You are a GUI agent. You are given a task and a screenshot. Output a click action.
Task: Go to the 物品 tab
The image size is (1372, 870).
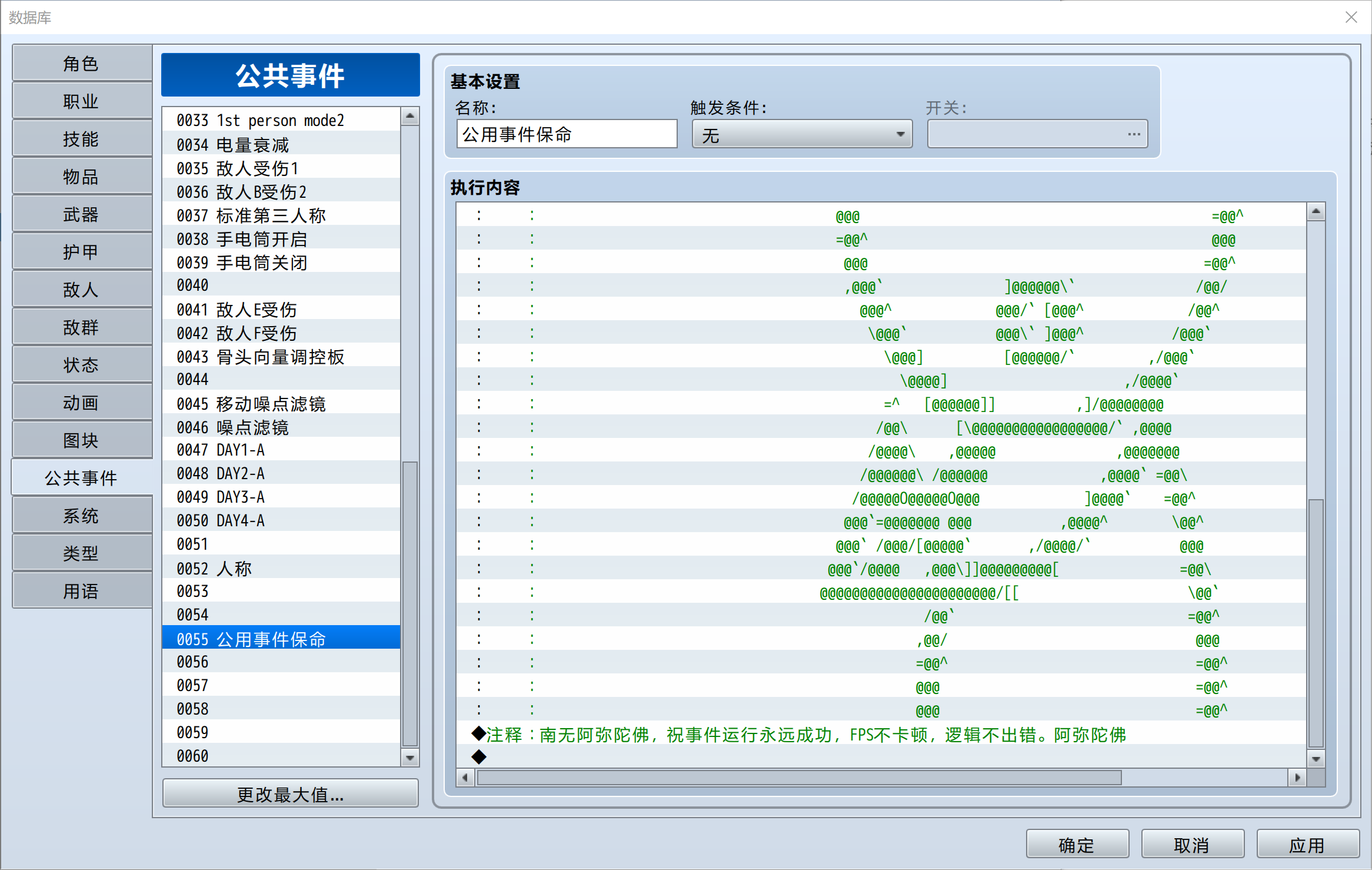click(82, 177)
